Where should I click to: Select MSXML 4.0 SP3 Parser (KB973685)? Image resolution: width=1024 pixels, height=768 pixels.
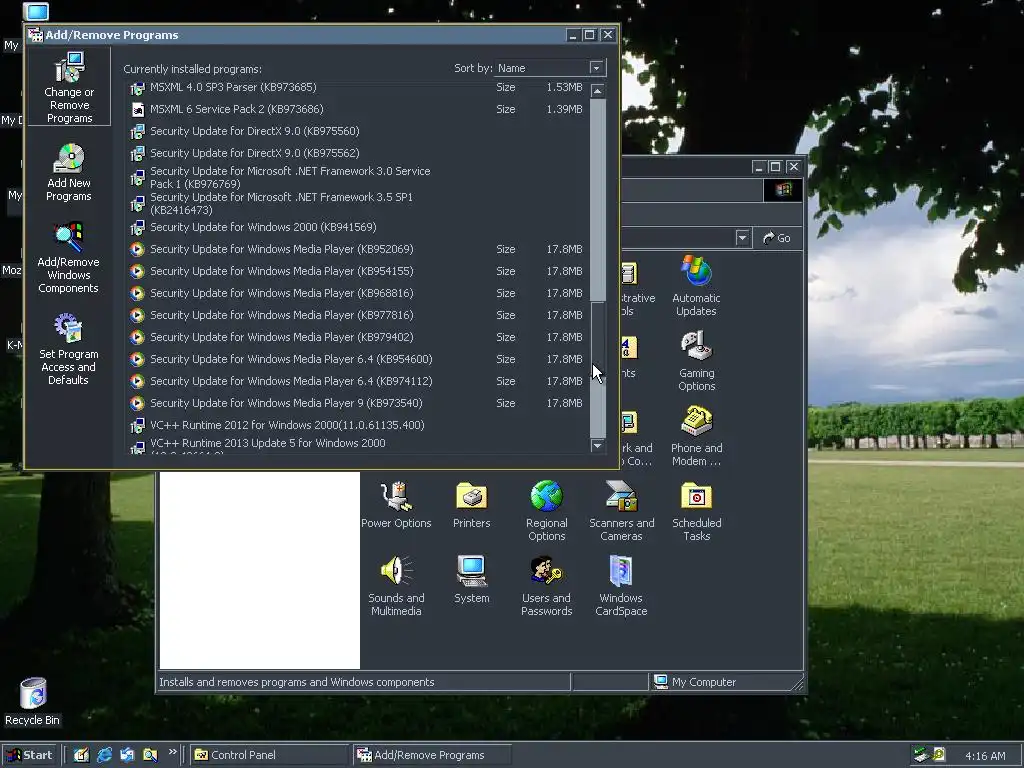point(356,88)
